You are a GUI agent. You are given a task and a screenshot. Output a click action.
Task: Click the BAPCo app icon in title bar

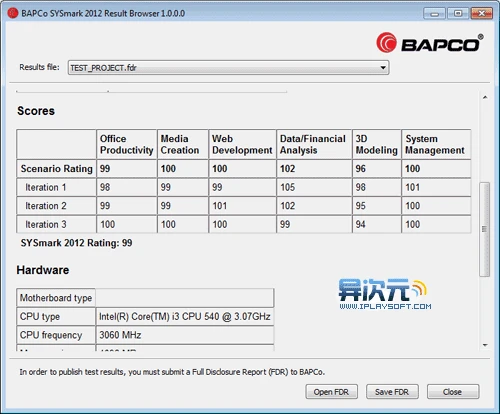(13, 13)
